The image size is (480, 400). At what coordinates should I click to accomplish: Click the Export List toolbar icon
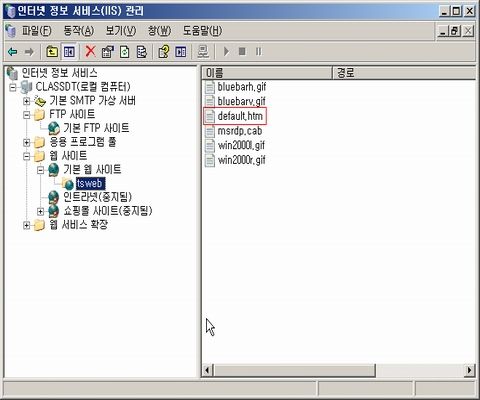142,52
